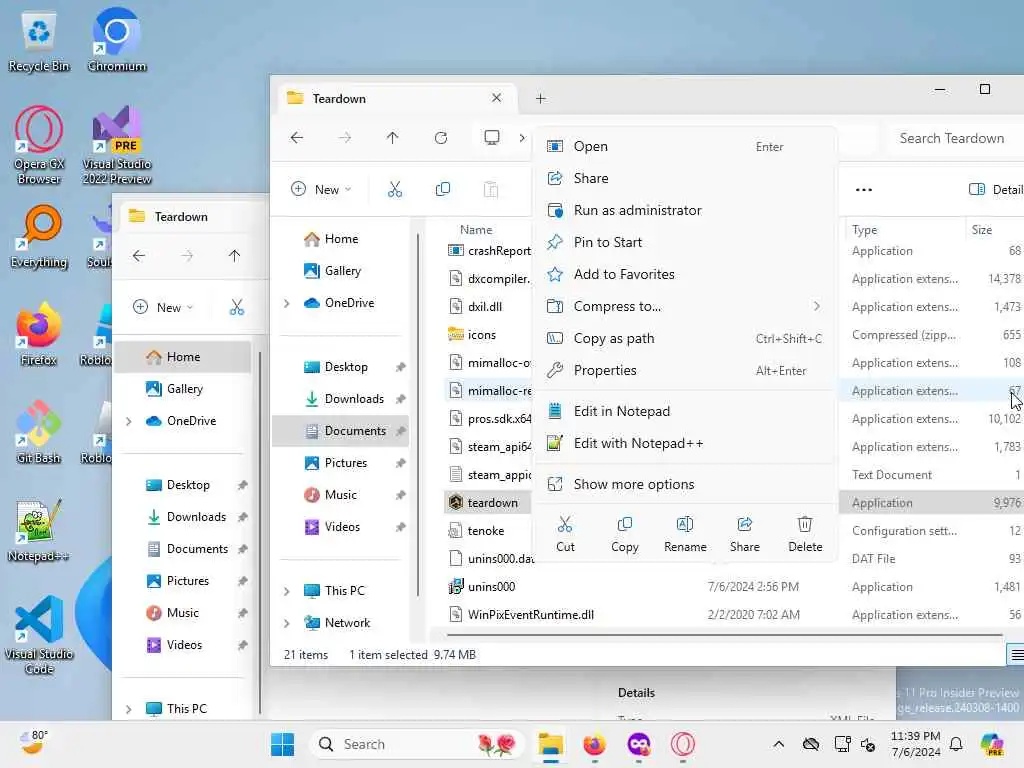Expand This PC in front window sidebar
The height and width of the screenshot is (768, 1024).
tap(287, 591)
